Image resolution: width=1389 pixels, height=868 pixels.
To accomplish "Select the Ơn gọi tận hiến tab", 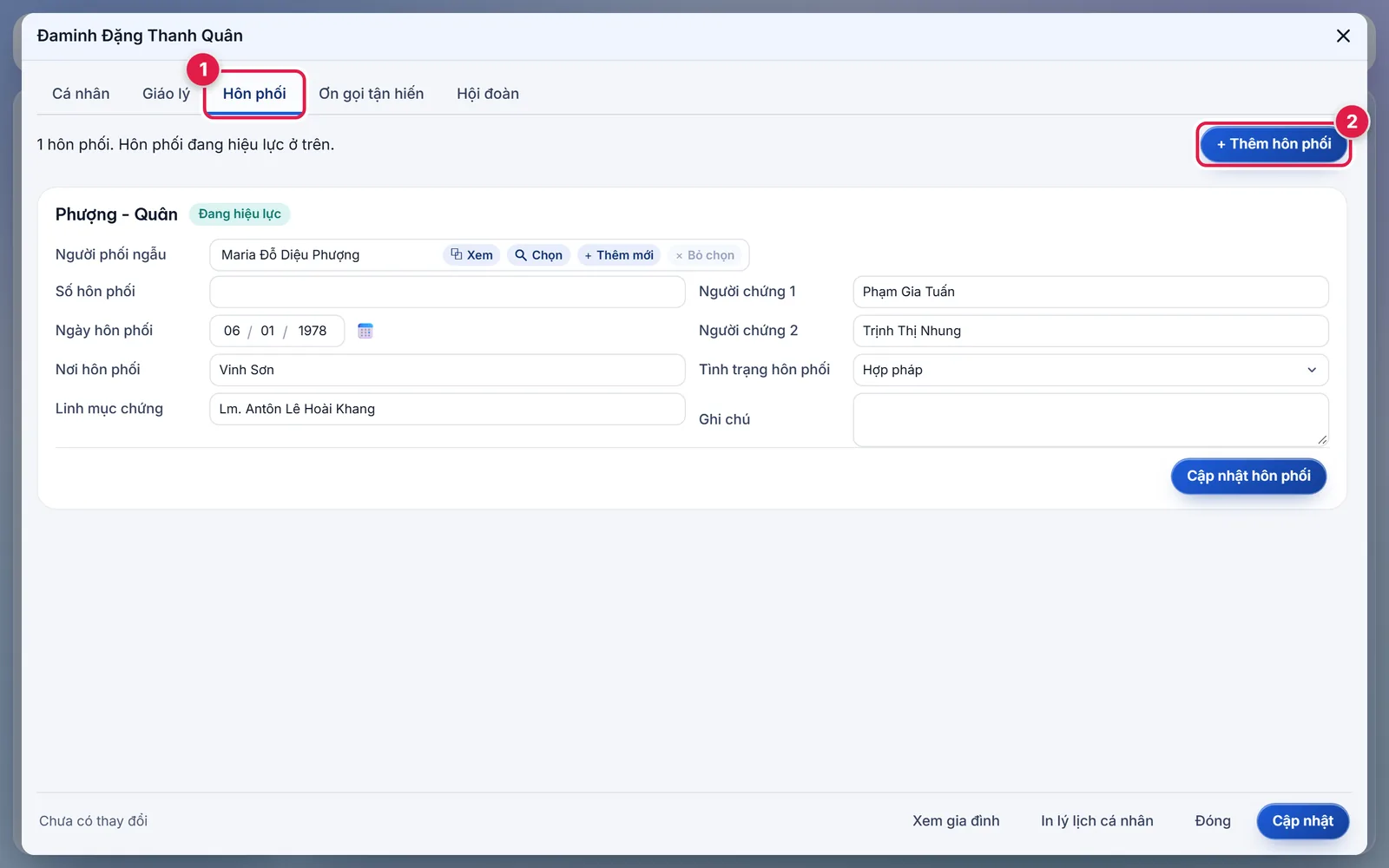I will 372,94.
